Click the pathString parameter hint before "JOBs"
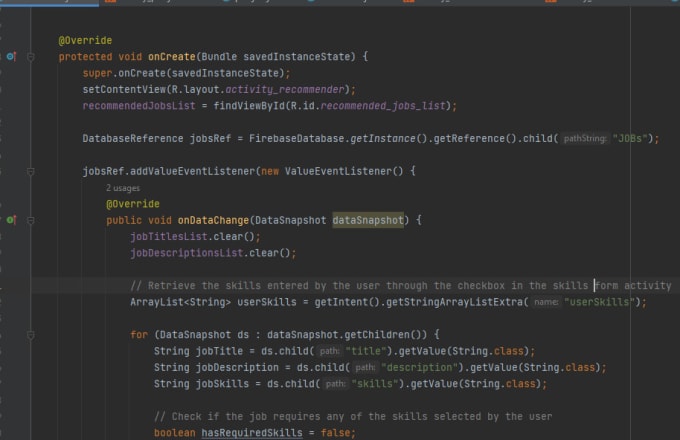The height and width of the screenshot is (440, 680). tap(584, 138)
